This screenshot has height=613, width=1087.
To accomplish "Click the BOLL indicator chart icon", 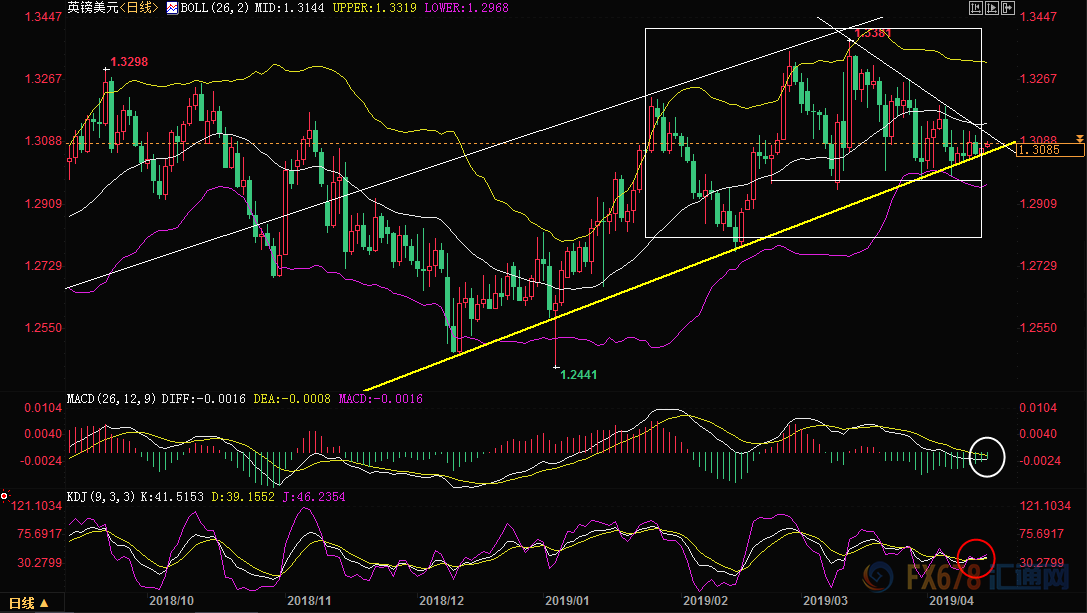I will pyautogui.click(x=172, y=8).
